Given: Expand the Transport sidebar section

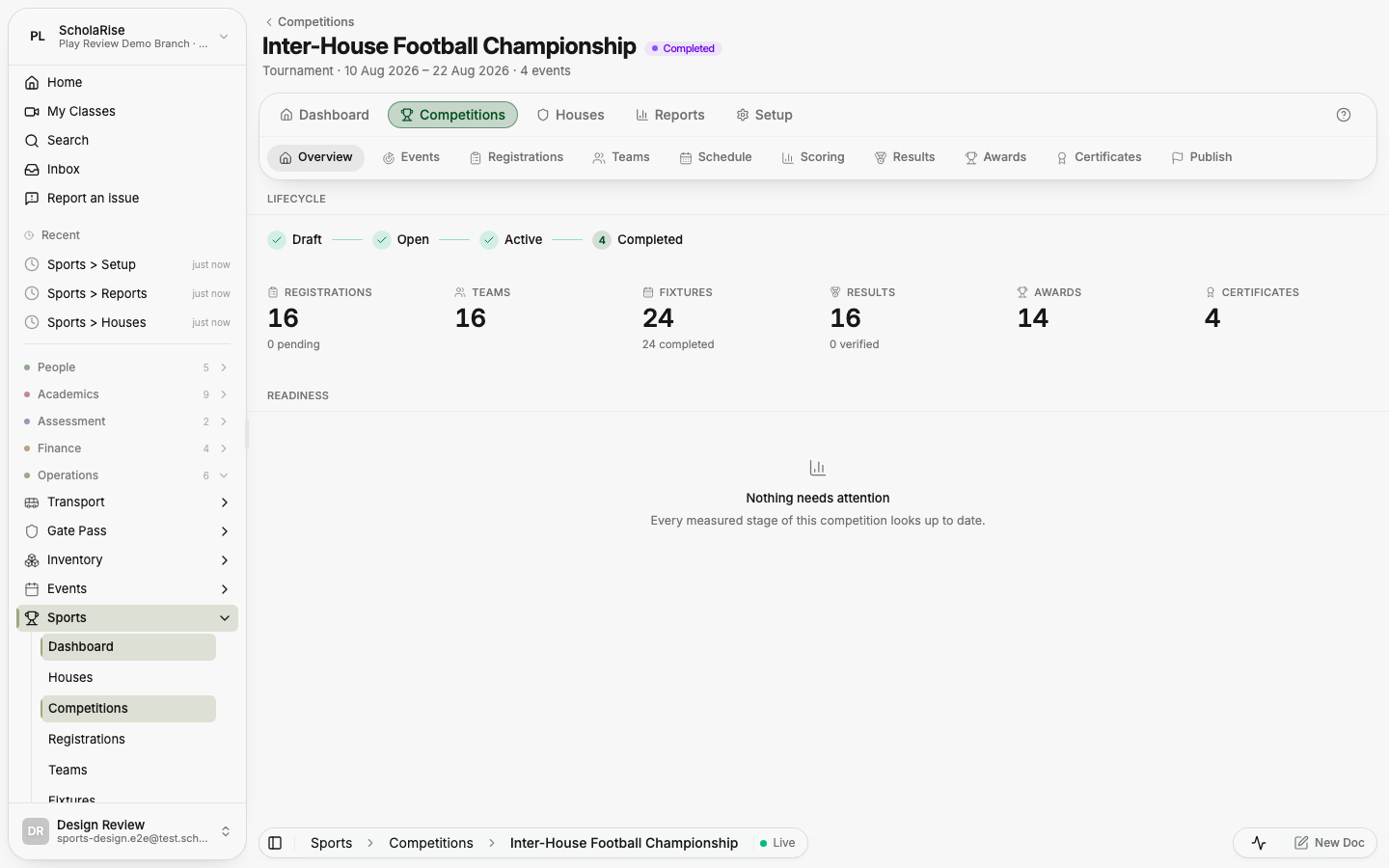Looking at the screenshot, I should (225, 502).
